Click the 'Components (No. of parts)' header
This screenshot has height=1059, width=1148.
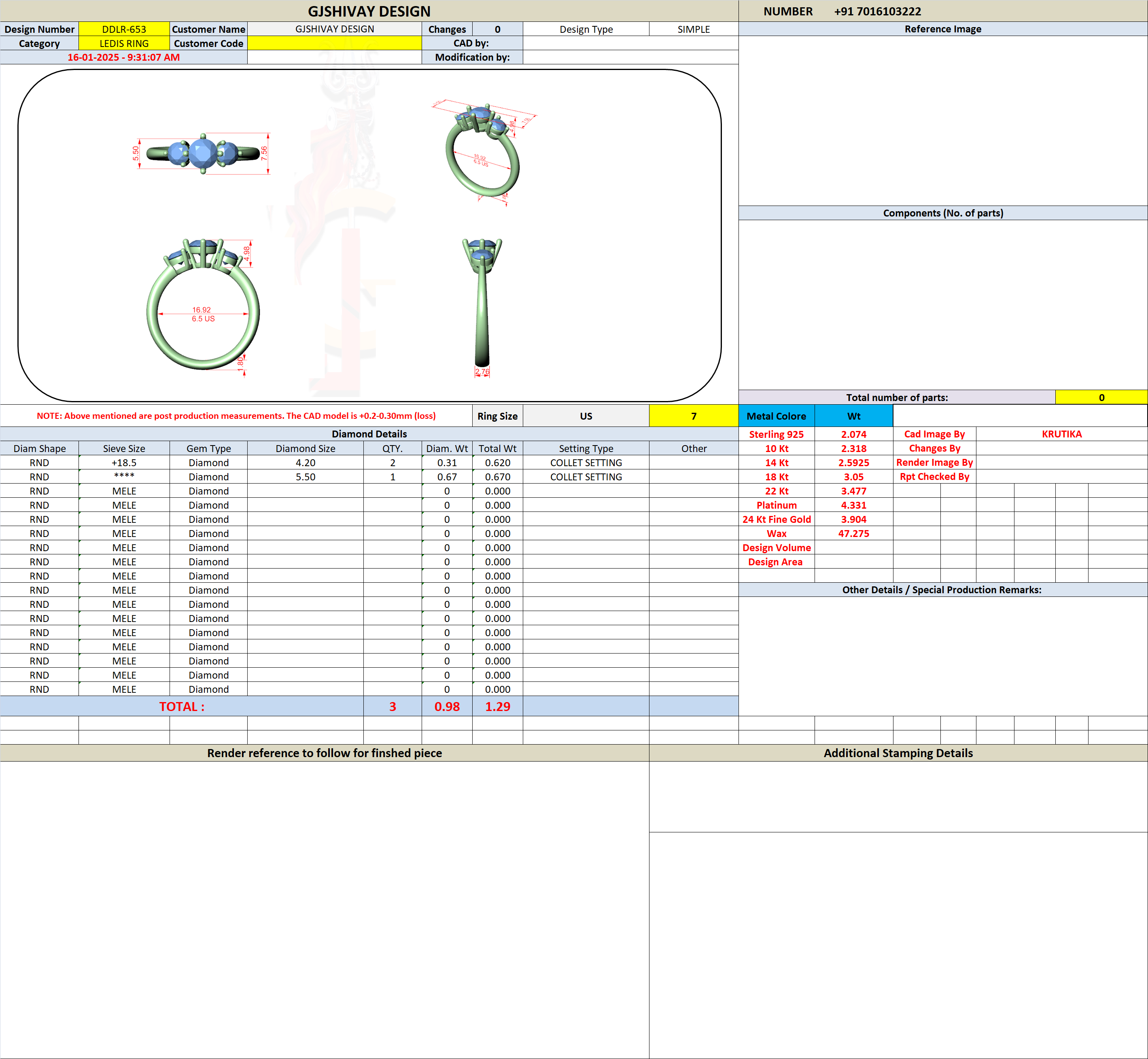(943, 213)
